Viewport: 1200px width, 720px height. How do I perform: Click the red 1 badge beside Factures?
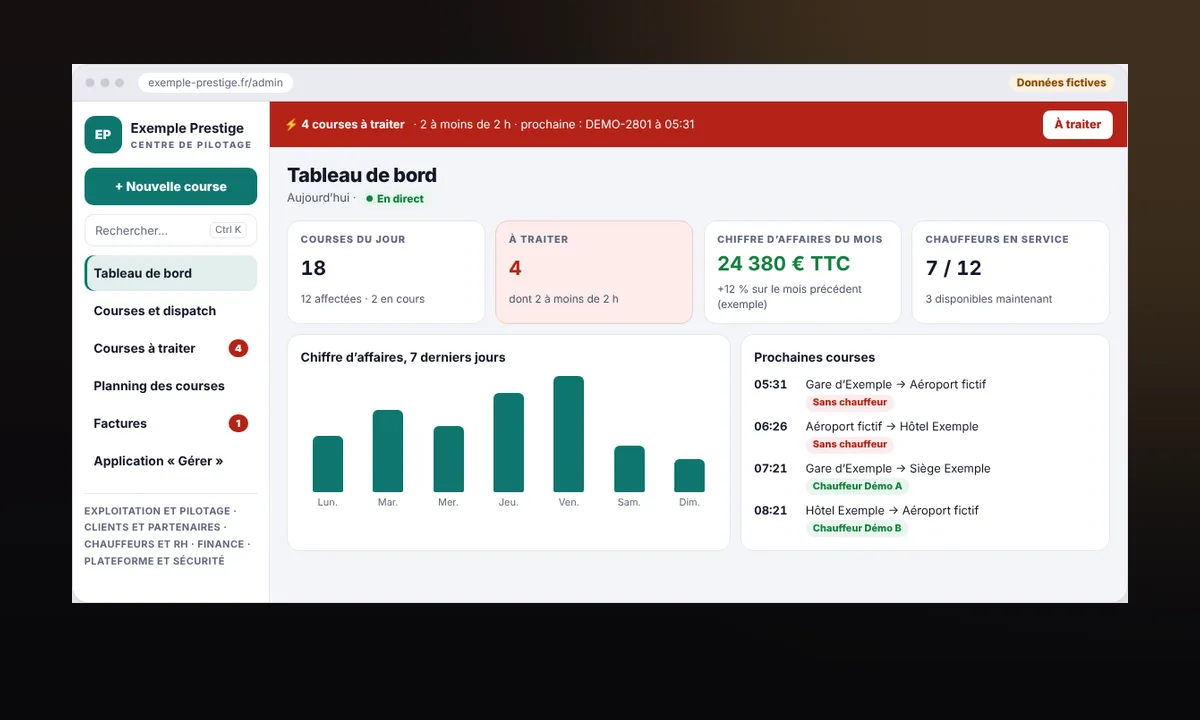[x=238, y=423]
